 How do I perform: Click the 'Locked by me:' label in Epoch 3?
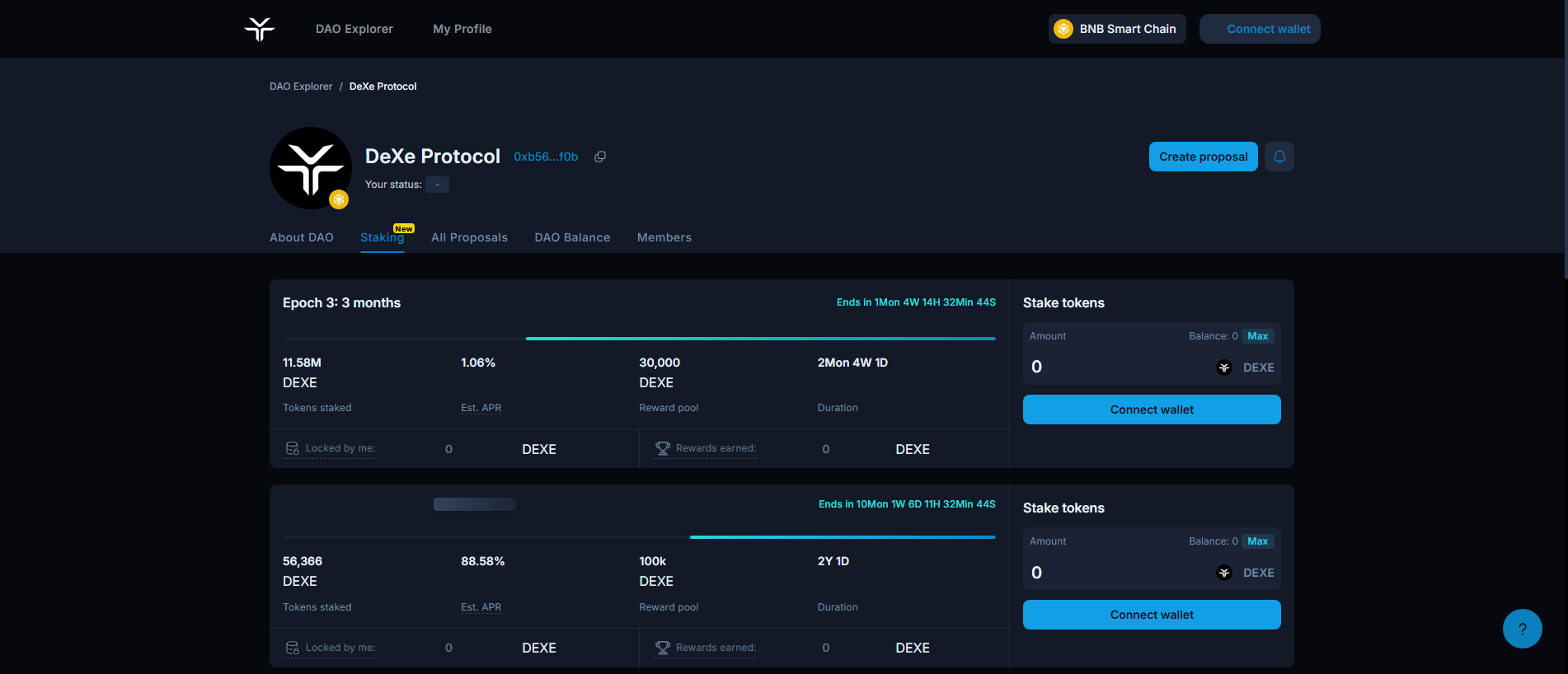tap(340, 448)
